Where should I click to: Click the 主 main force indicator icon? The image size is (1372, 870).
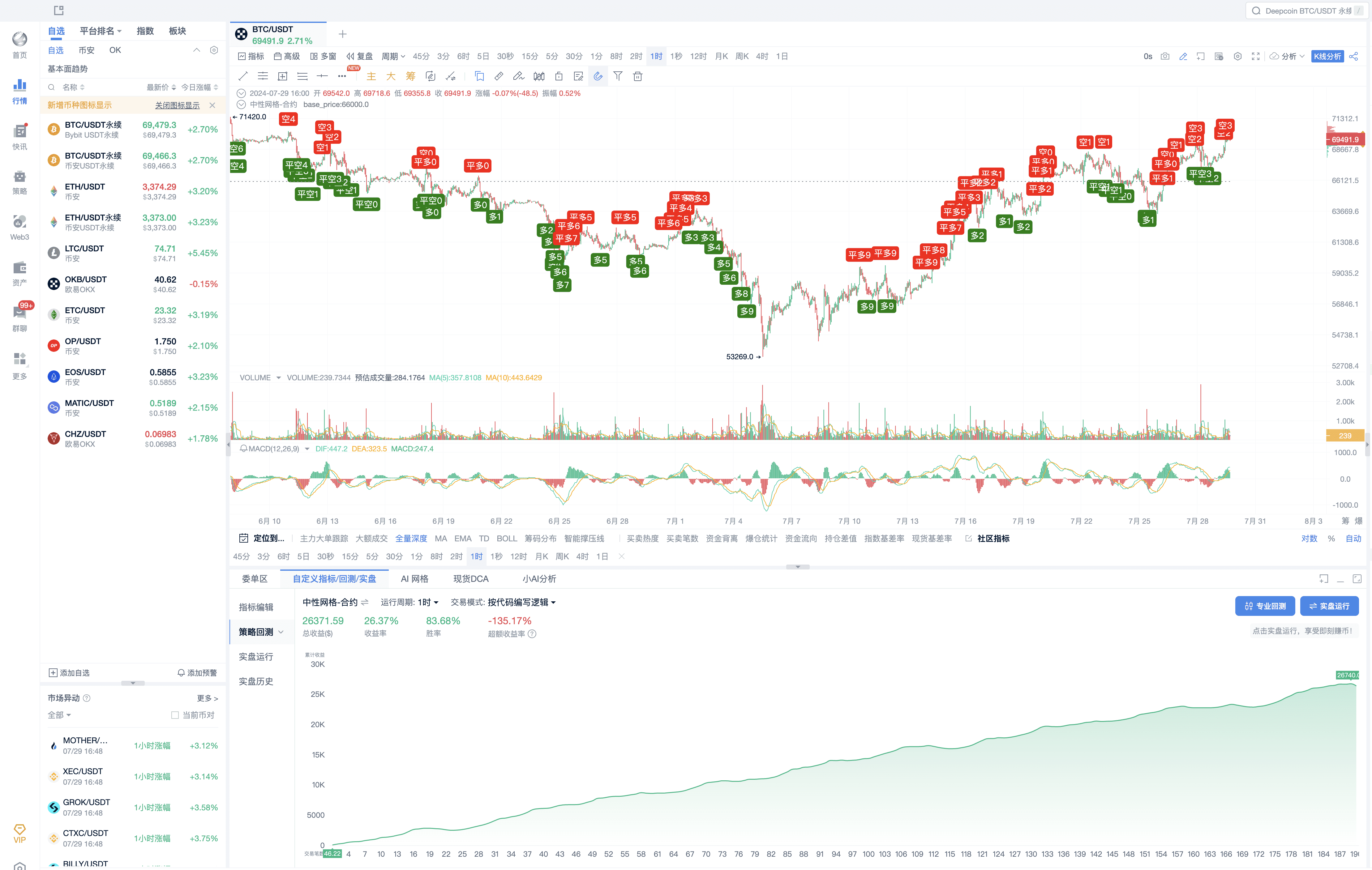click(371, 76)
